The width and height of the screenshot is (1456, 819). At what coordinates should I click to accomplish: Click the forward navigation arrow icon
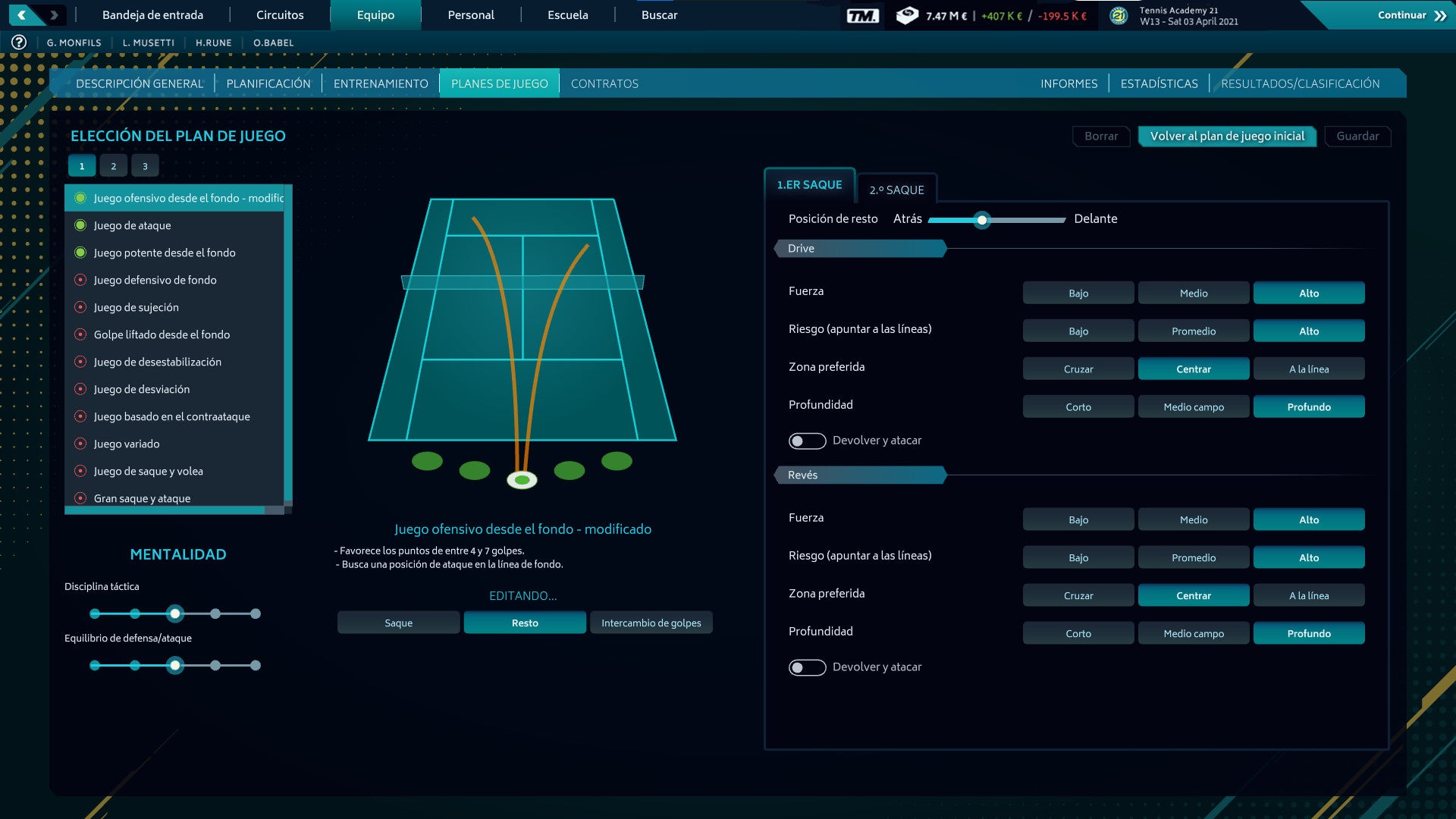[x=54, y=14]
